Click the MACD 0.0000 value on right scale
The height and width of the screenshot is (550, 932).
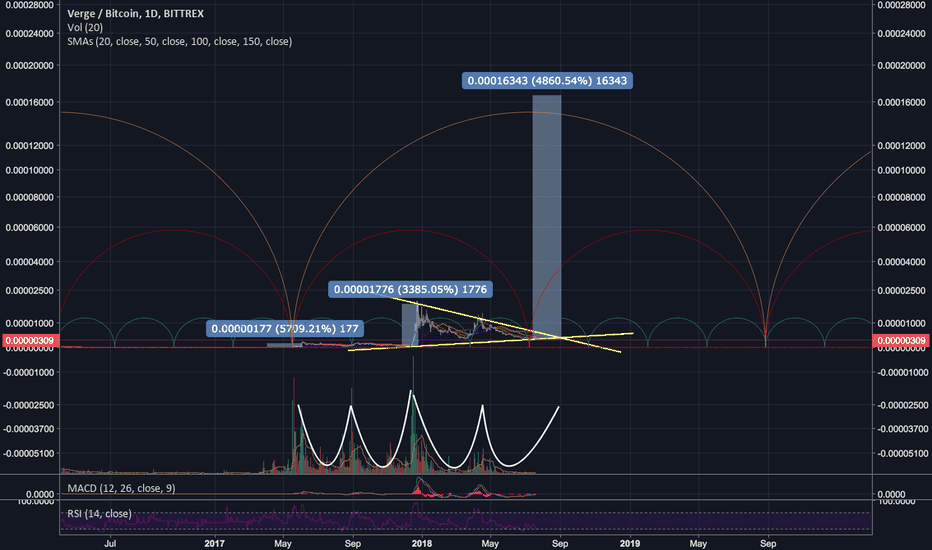point(891,494)
